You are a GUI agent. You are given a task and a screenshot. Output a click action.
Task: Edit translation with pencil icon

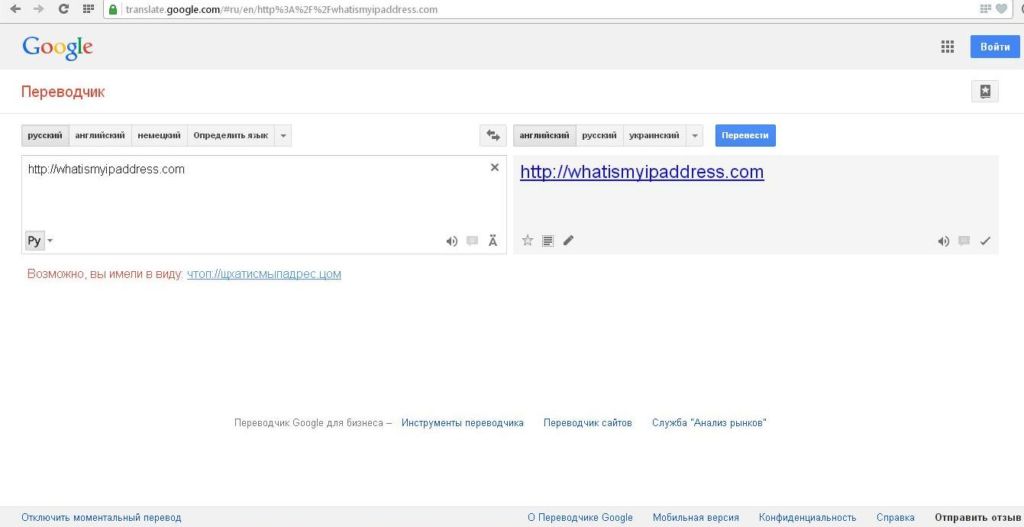tap(568, 241)
